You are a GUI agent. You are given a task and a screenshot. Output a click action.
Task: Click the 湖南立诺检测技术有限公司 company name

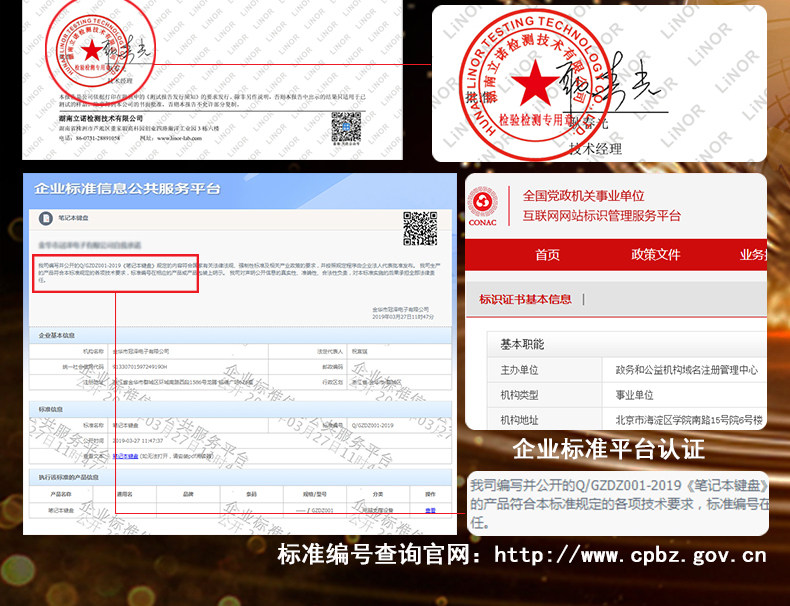101,118
